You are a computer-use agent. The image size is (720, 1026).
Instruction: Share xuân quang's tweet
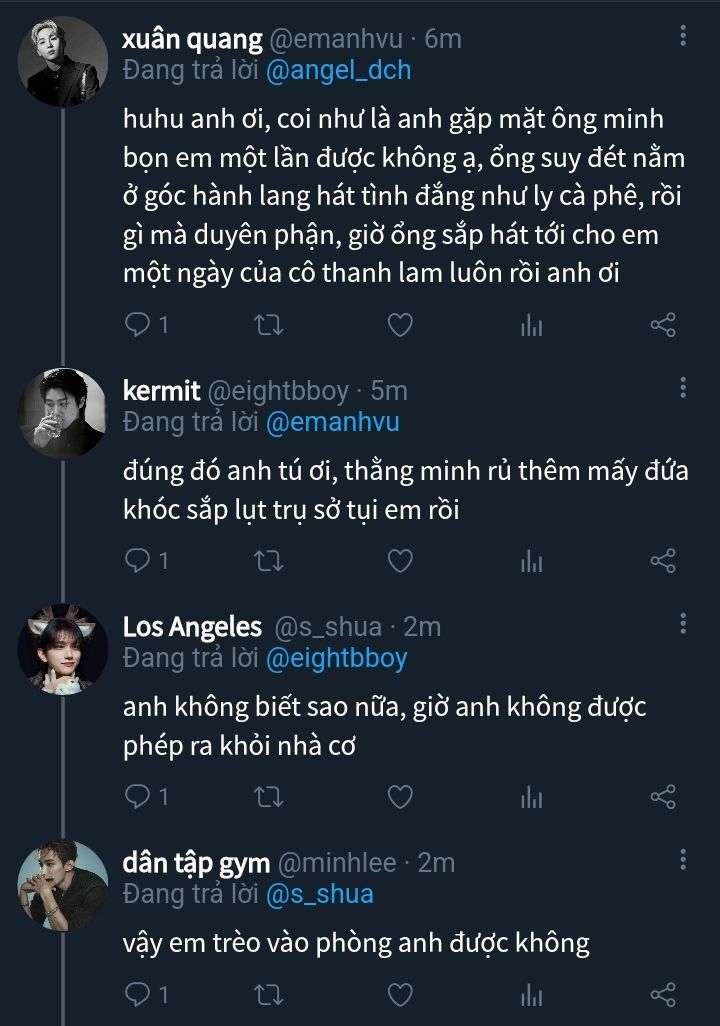point(663,325)
